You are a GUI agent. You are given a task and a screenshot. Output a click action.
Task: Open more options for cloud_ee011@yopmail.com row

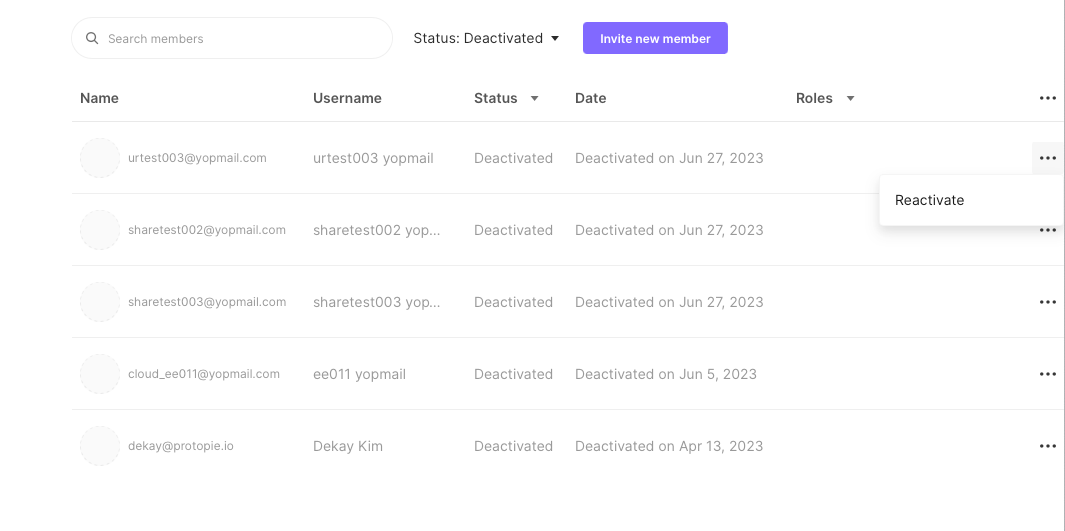click(1047, 374)
